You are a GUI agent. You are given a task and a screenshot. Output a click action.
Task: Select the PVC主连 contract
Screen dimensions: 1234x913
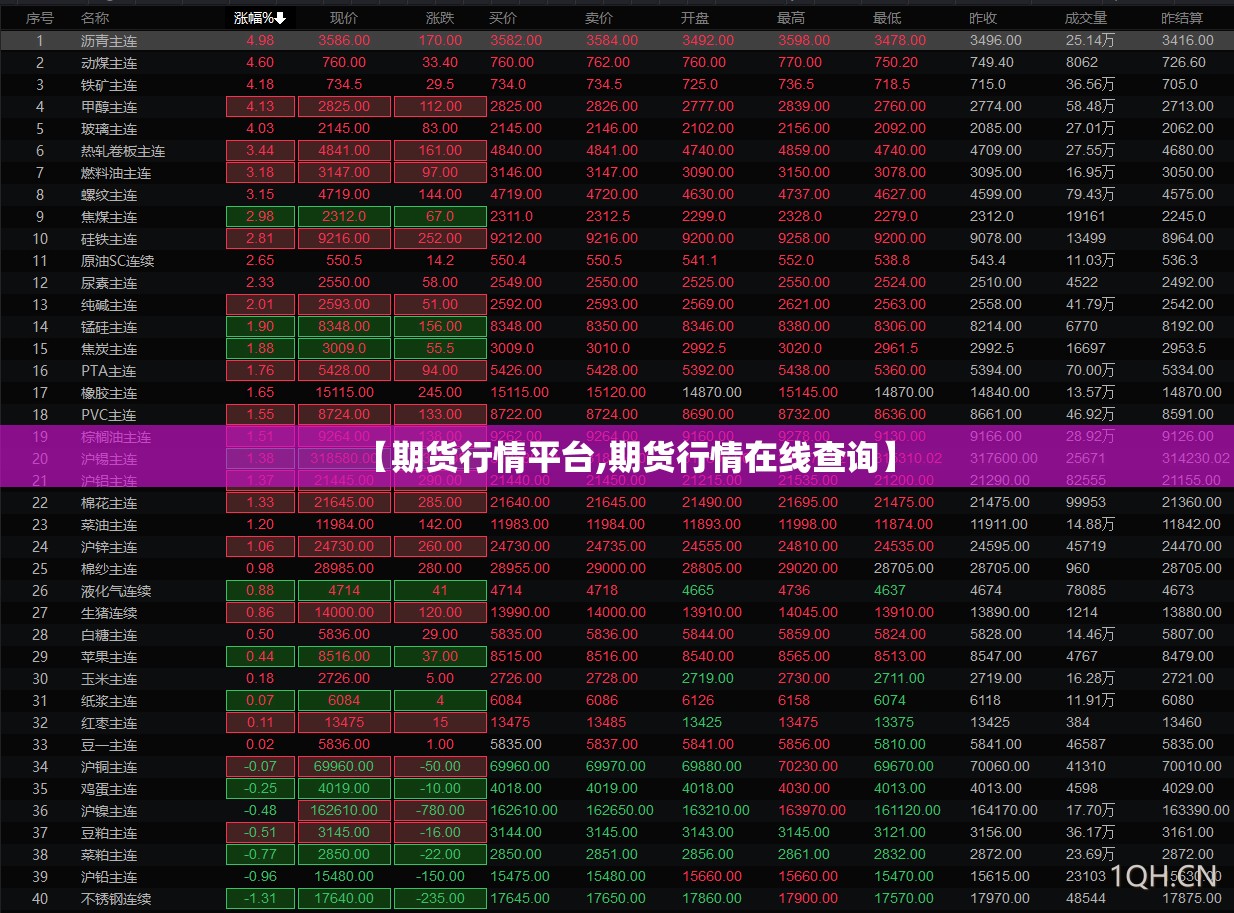coord(109,415)
